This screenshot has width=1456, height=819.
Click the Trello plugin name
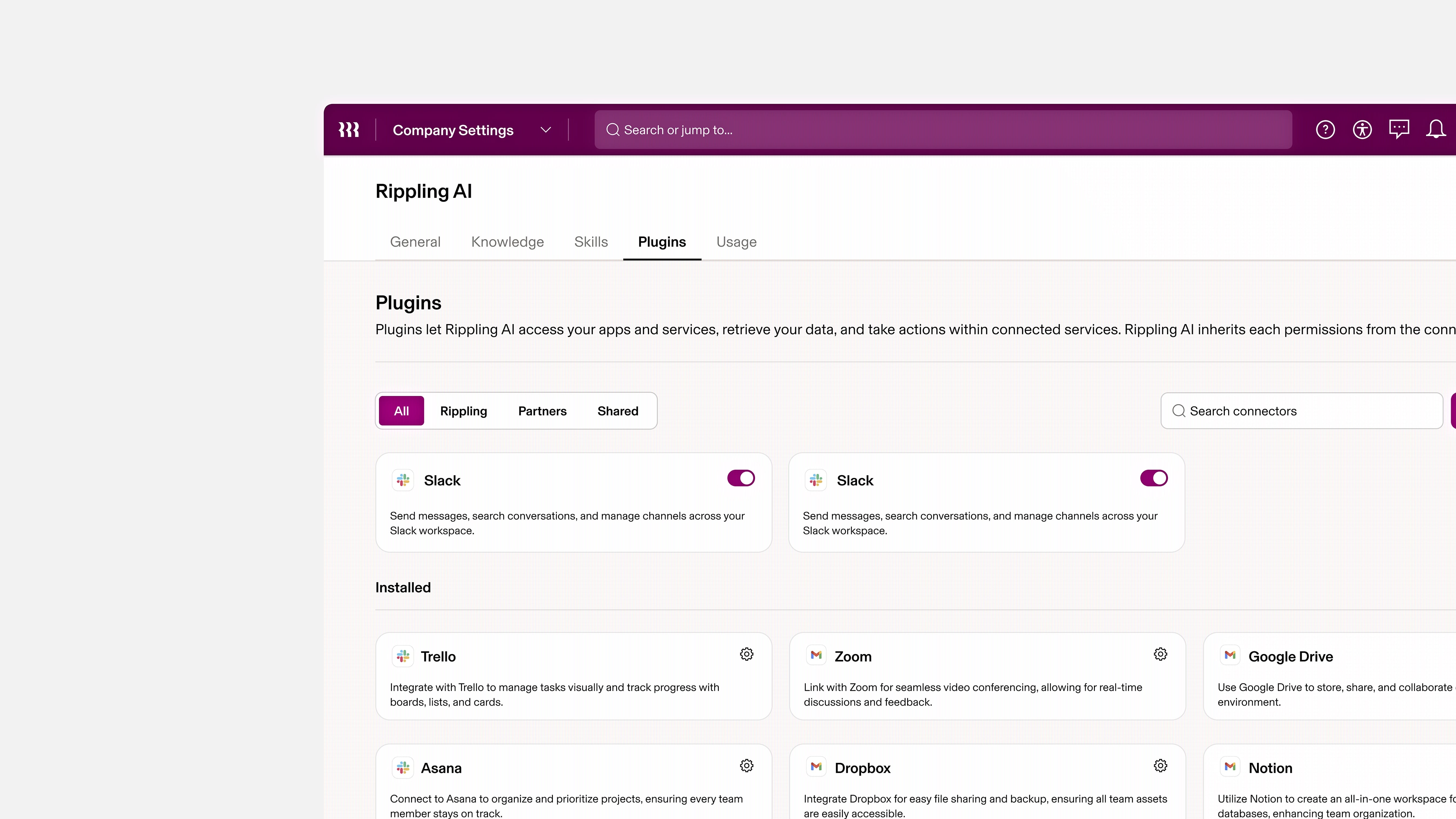pos(438,657)
